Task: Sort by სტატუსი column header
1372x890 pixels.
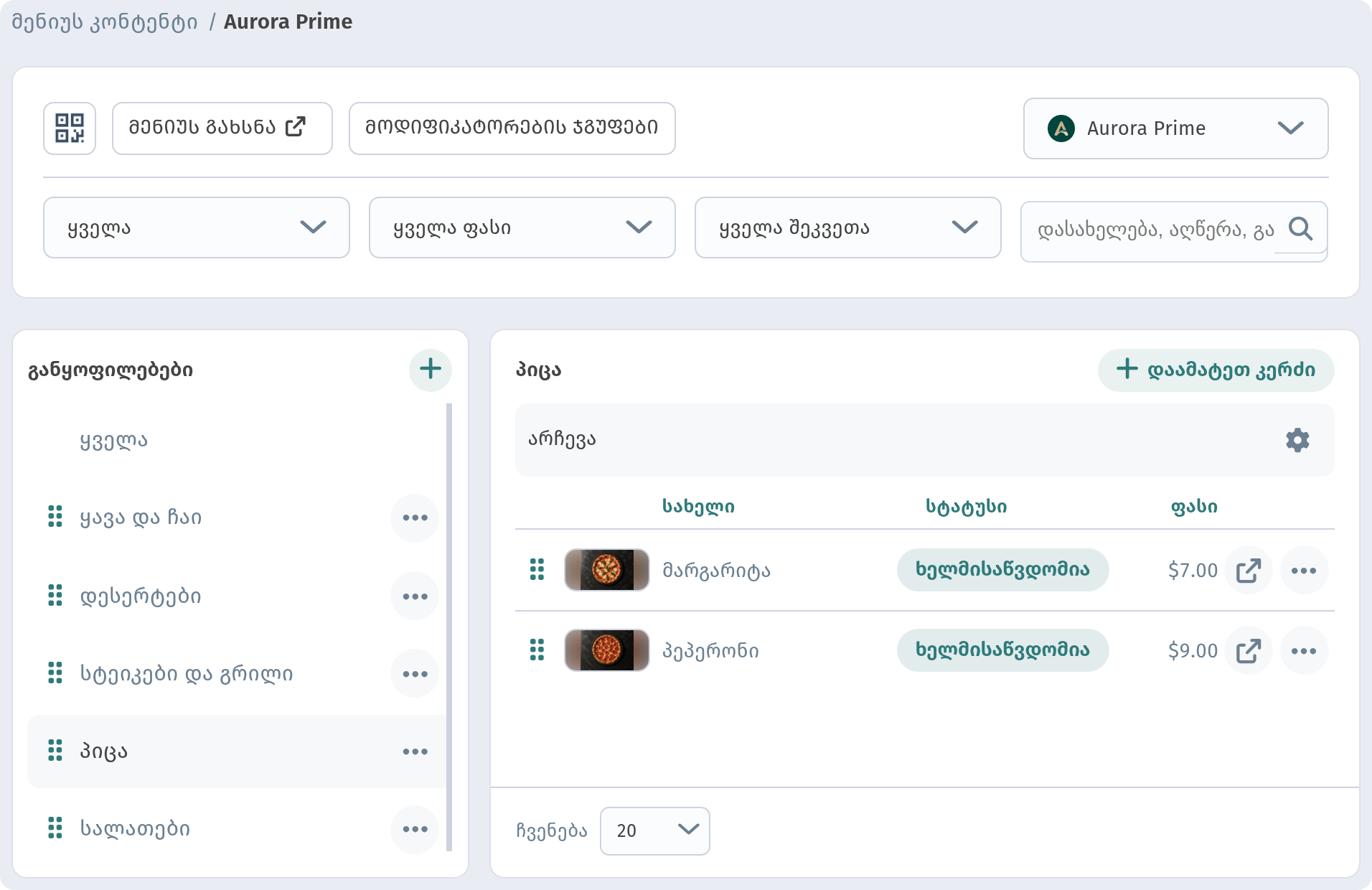Action: coord(966,507)
